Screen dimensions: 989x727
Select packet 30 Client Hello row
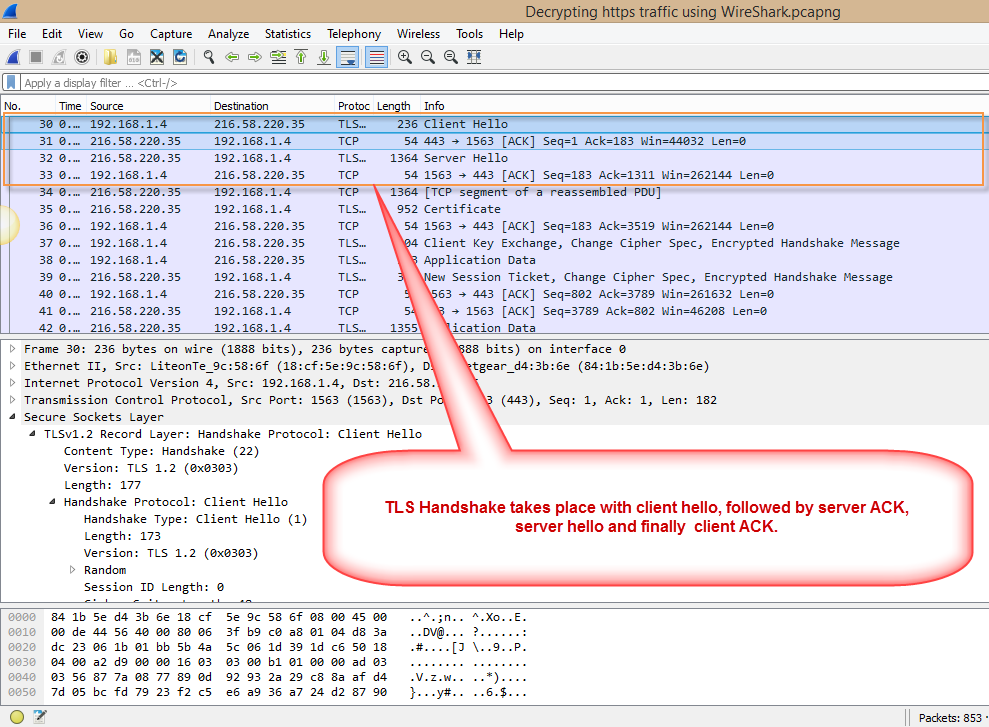tap(494, 124)
